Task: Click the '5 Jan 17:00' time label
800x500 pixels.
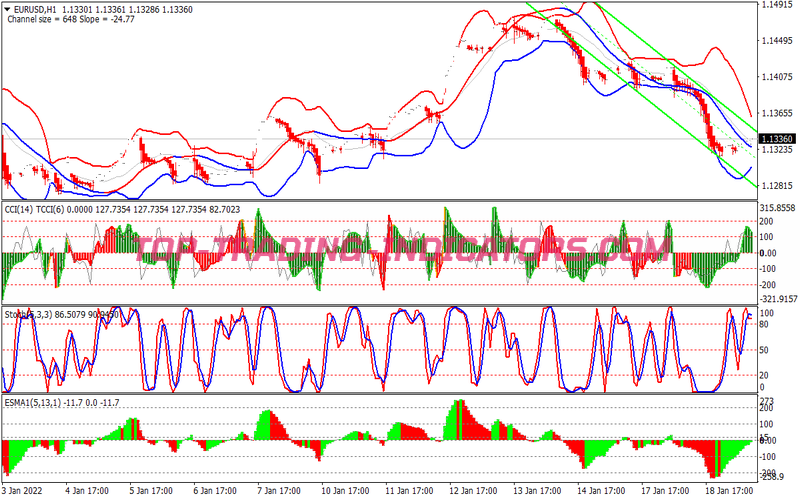Action: pos(151,491)
